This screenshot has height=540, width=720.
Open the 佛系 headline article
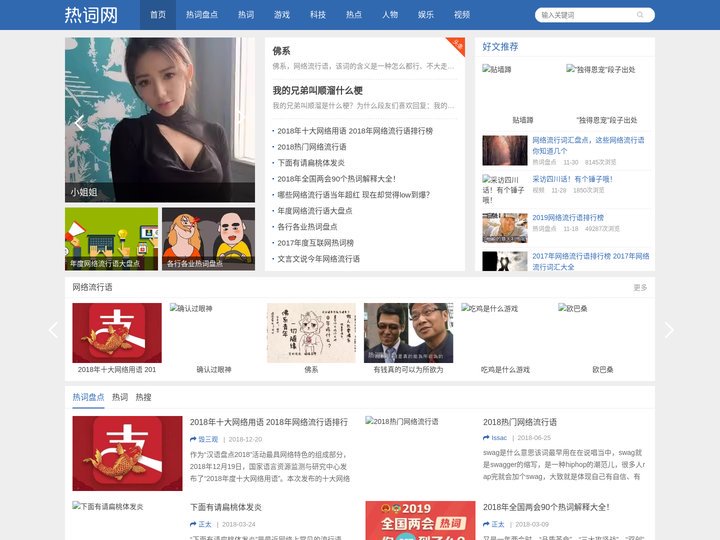pyautogui.click(x=281, y=51)
